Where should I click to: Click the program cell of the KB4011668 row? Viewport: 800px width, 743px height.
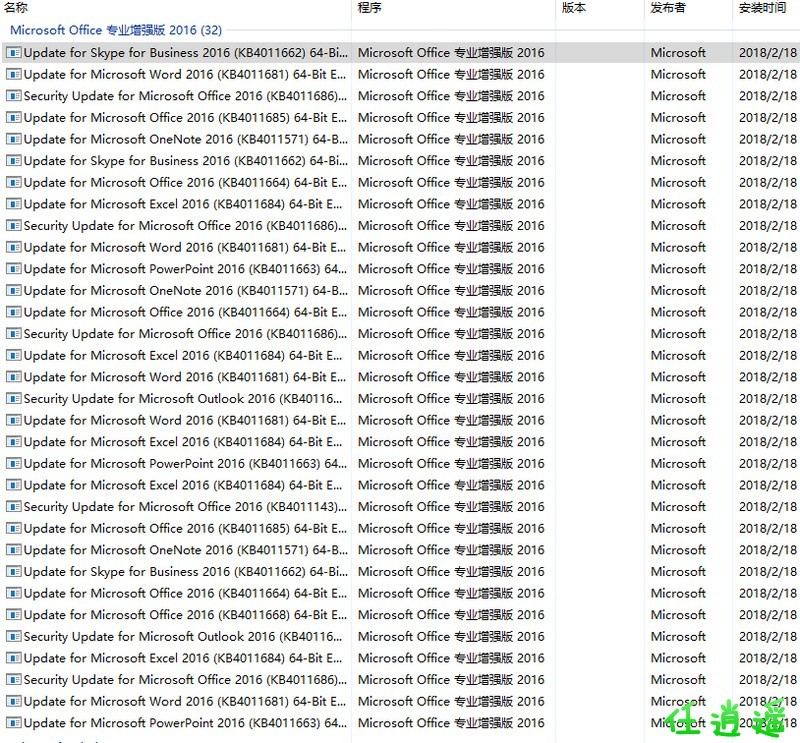451,615
